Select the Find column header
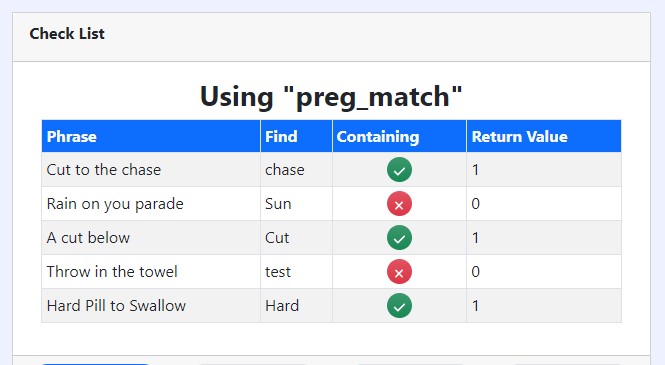The height and width of the screenshot is (365, 665). coord(296,137)
